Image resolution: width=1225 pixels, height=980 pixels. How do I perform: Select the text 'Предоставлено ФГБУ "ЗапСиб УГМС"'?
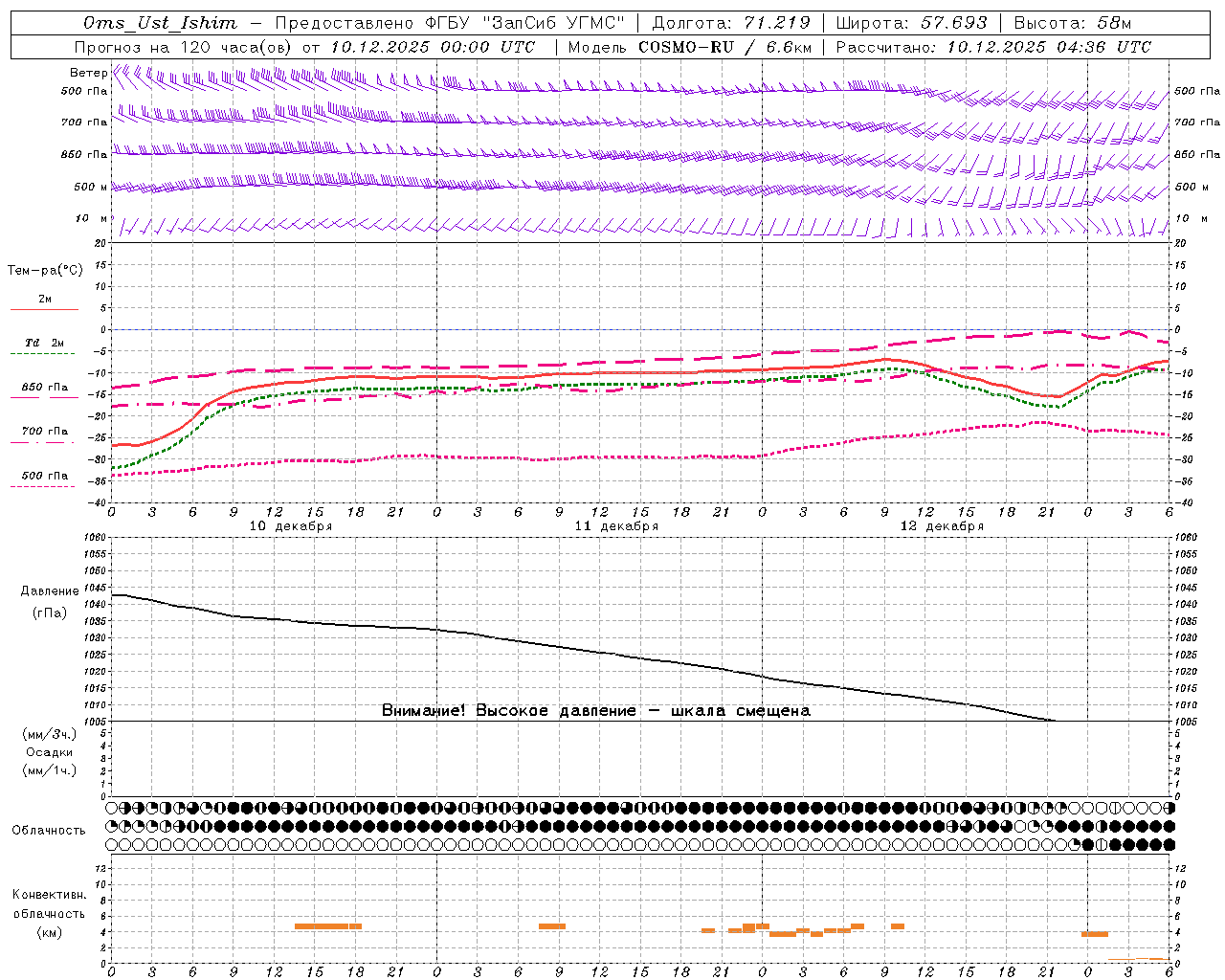[450, 23]
